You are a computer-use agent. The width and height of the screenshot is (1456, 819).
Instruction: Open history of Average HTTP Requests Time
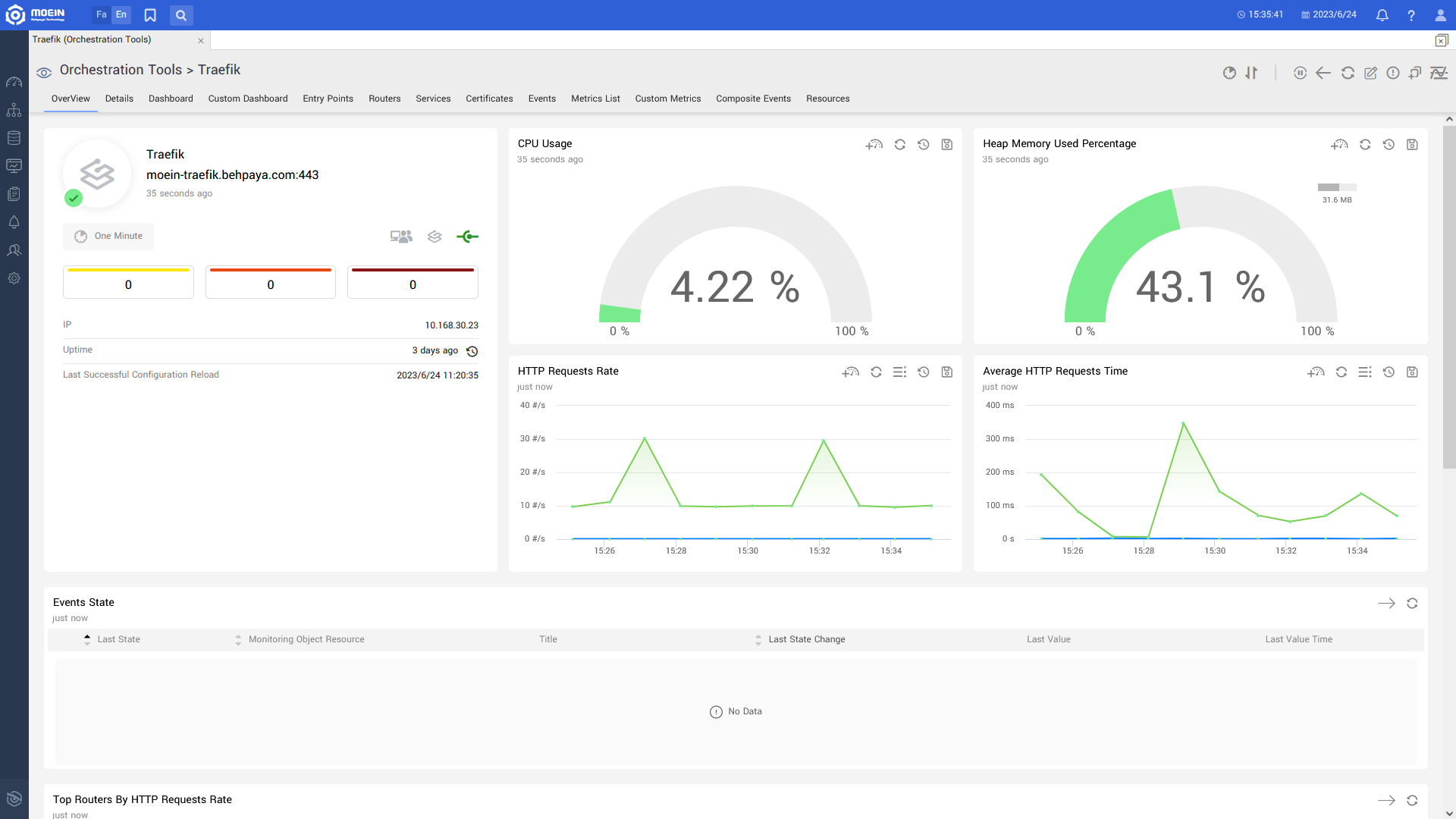(x=1389, y=372)
